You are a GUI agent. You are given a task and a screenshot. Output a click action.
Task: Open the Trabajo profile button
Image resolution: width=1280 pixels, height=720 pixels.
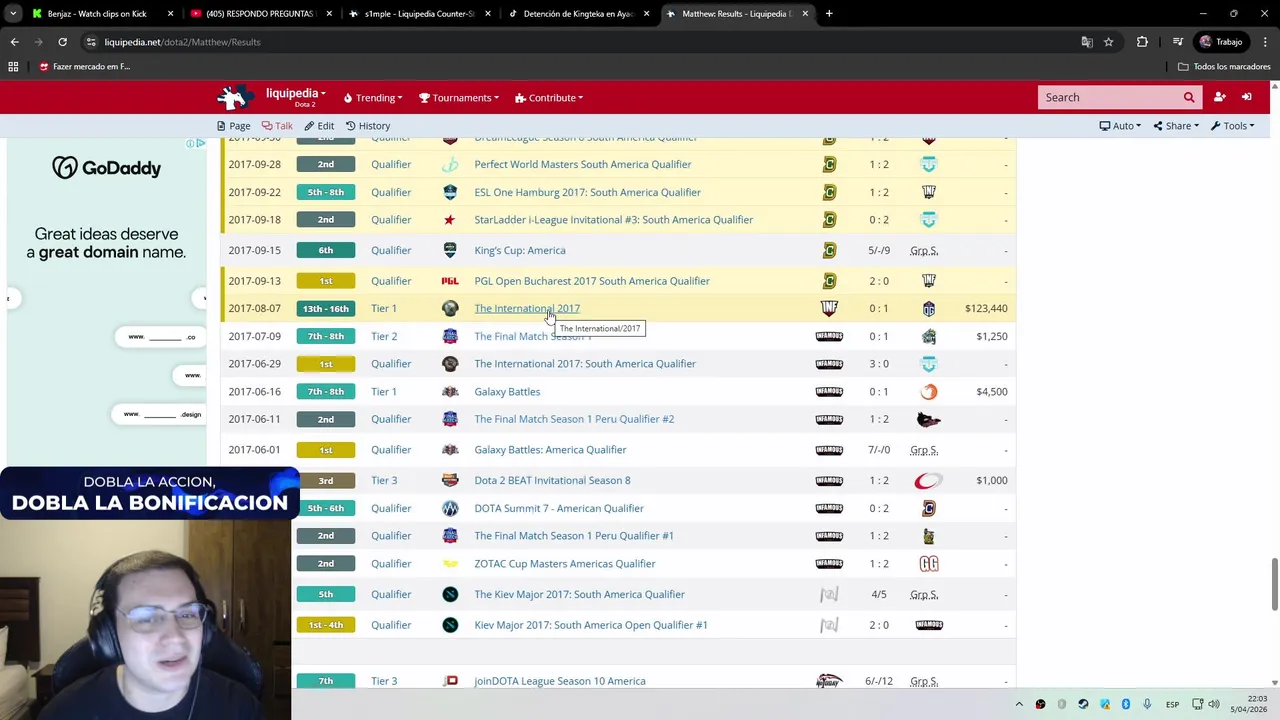tap(1221, 42)
